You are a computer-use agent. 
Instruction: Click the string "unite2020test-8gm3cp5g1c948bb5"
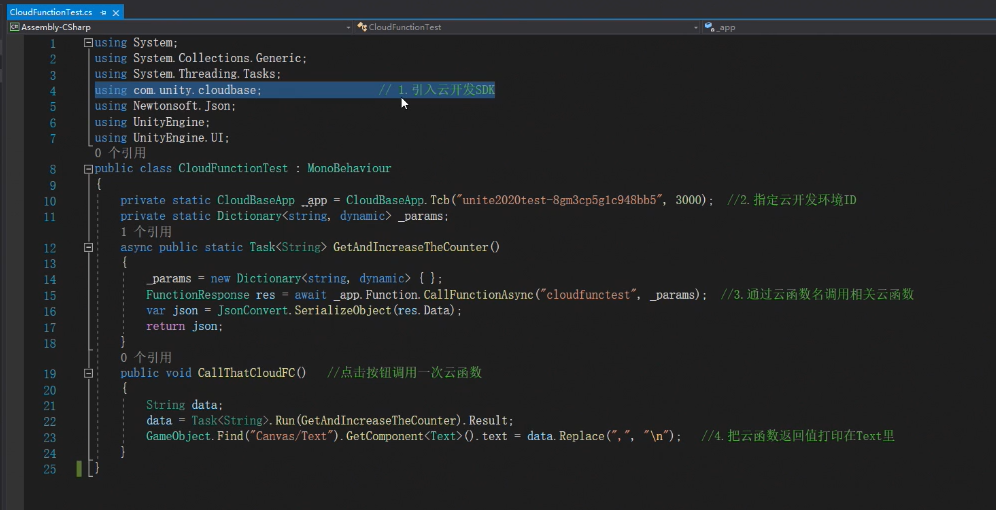click(558, 200)
